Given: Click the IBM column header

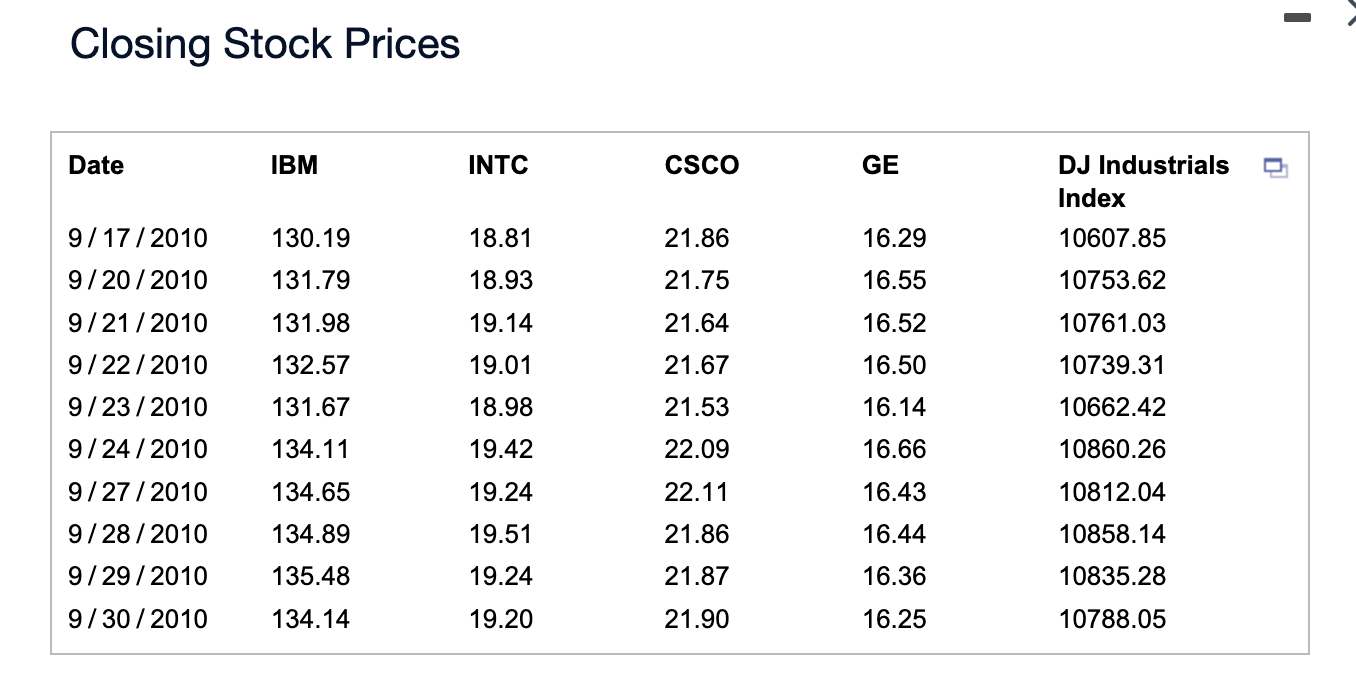Looking at the screenshot, I should click(x=294, y=165).
